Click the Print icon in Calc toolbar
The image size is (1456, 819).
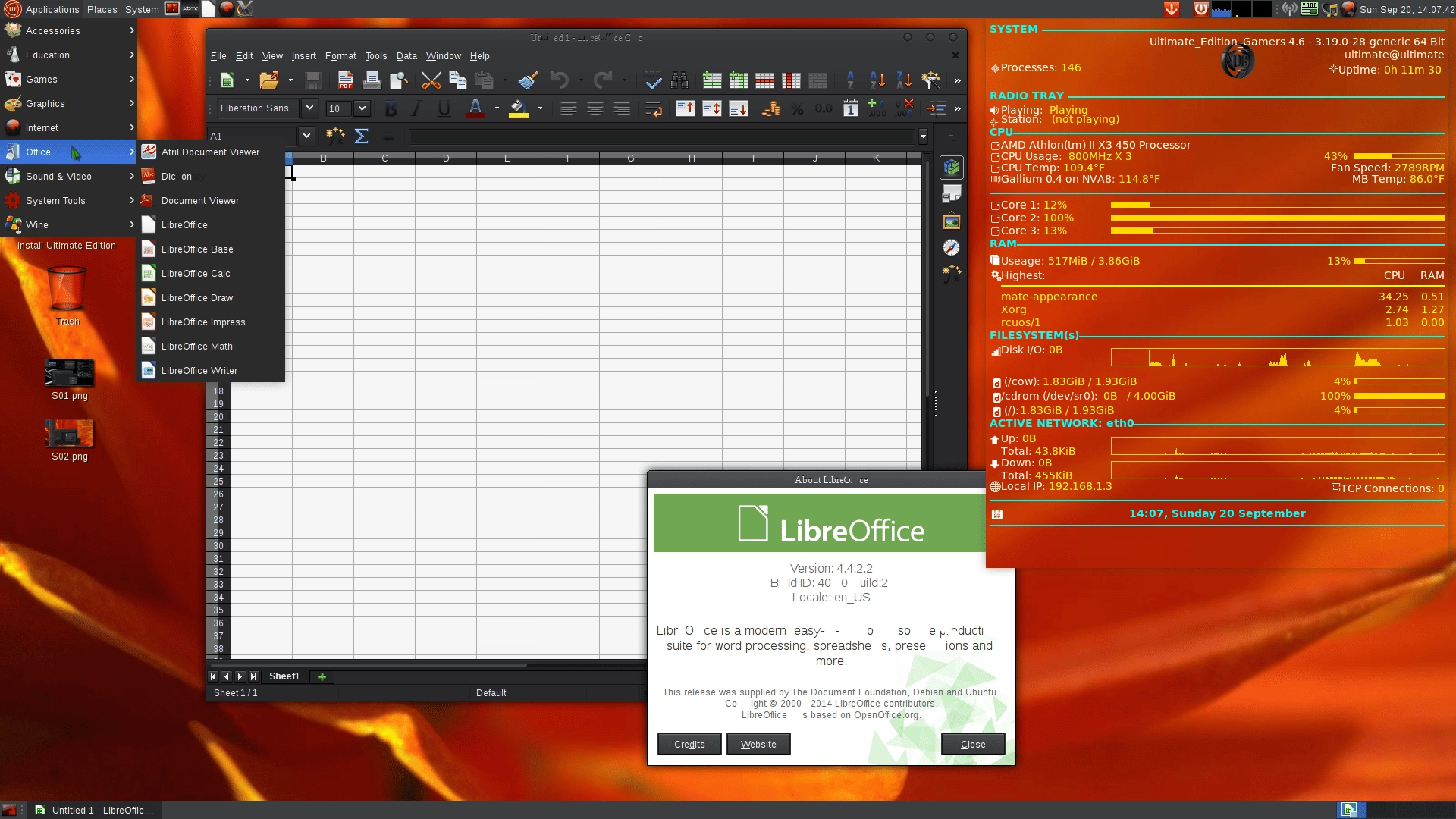[x=372, y=80]
